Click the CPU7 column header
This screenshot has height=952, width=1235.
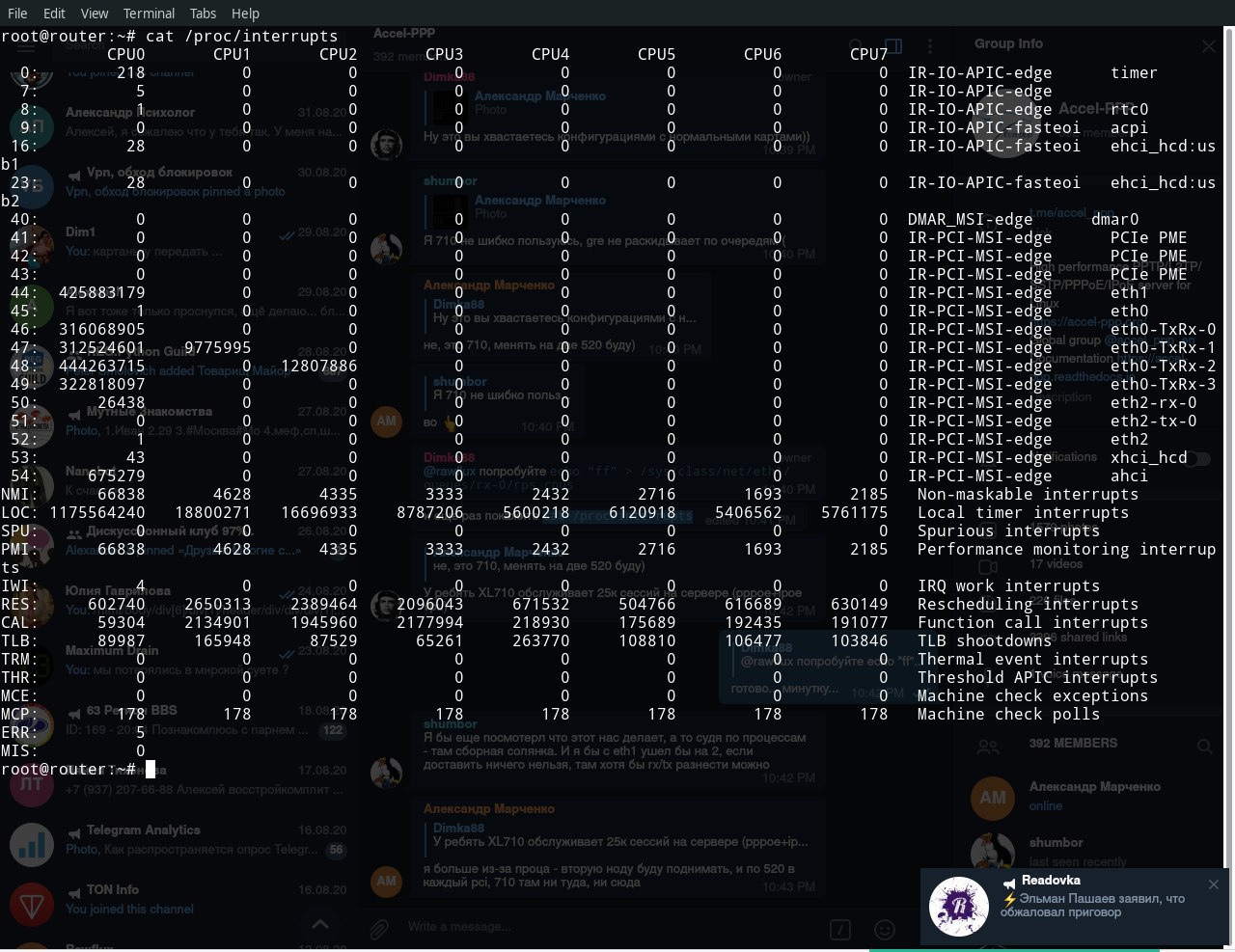[x=868, y=55]
